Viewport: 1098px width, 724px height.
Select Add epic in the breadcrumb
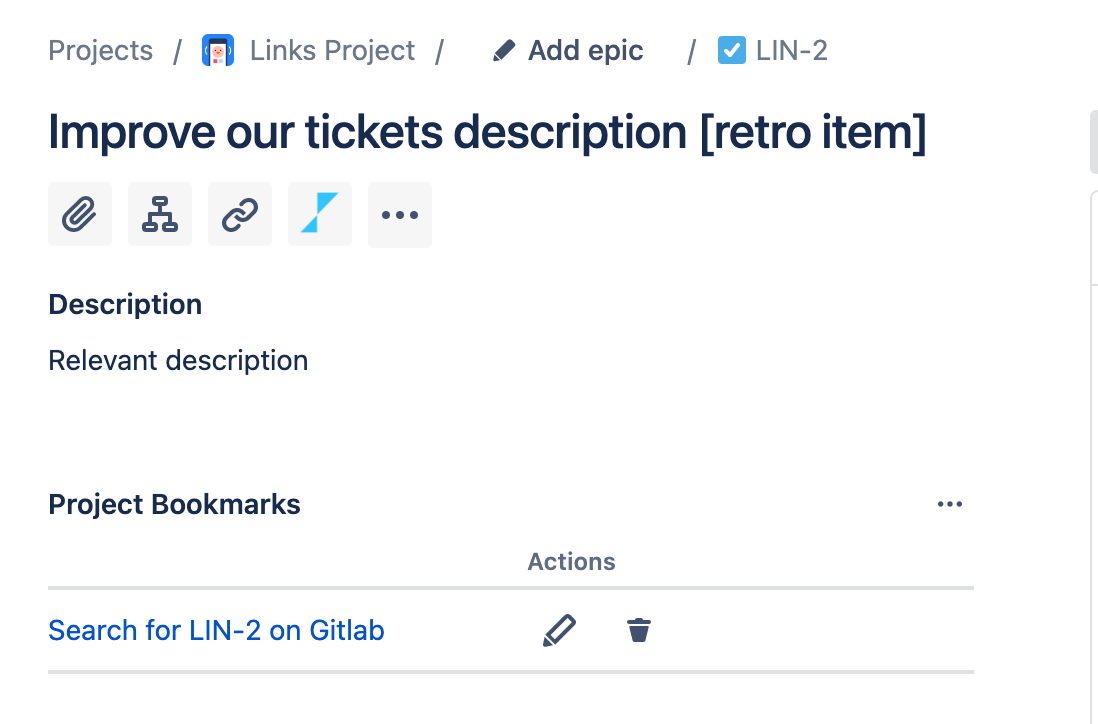coord(585,50)
